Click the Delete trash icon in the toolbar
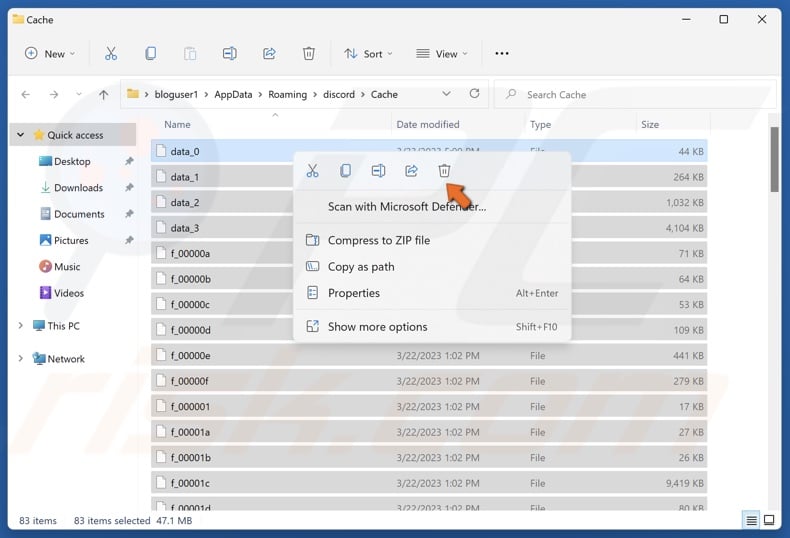This screenshot has height=538, width=790. [309, 53]
